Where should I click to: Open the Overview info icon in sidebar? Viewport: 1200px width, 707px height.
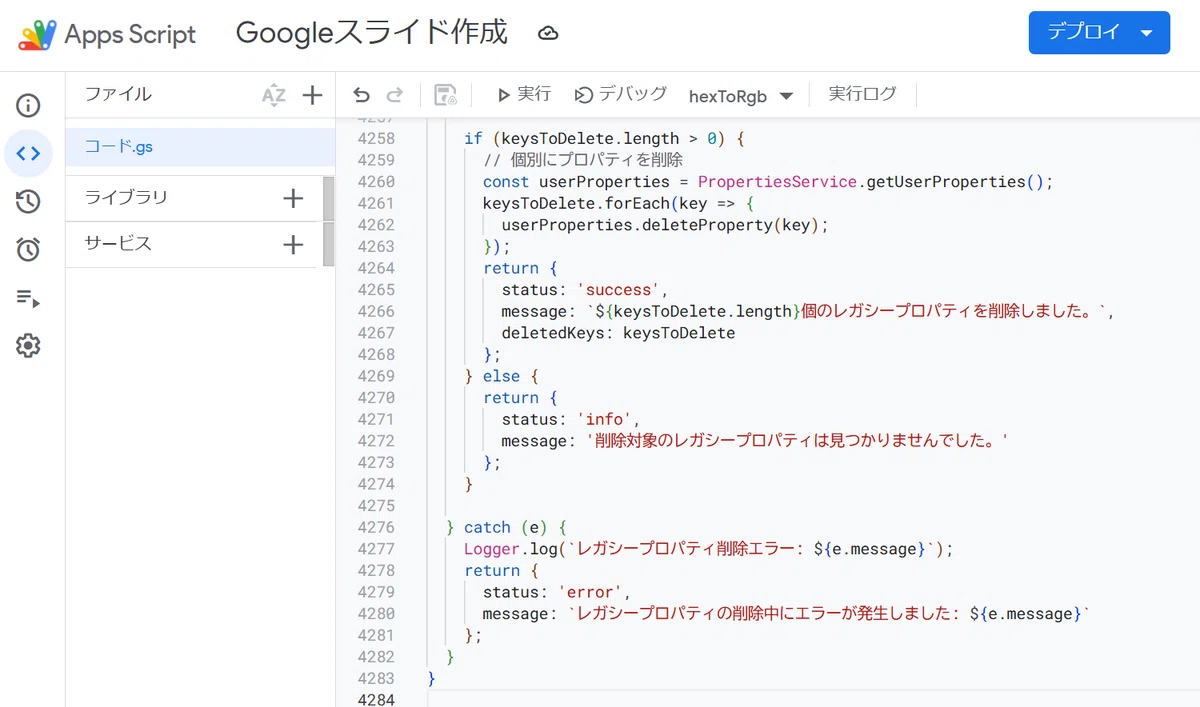click(x=28, y=105)
